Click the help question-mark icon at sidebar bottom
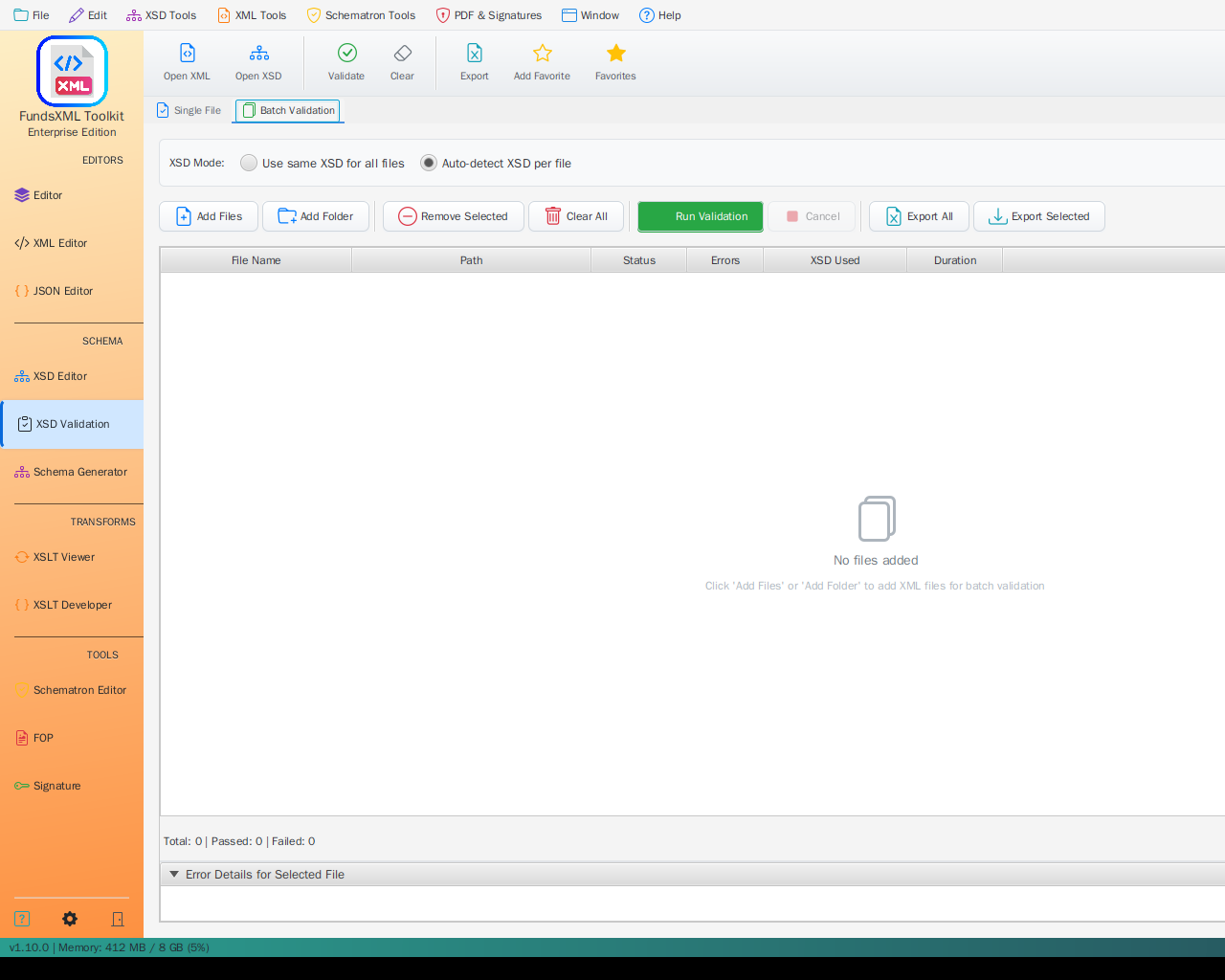 [x=22, y=919]
